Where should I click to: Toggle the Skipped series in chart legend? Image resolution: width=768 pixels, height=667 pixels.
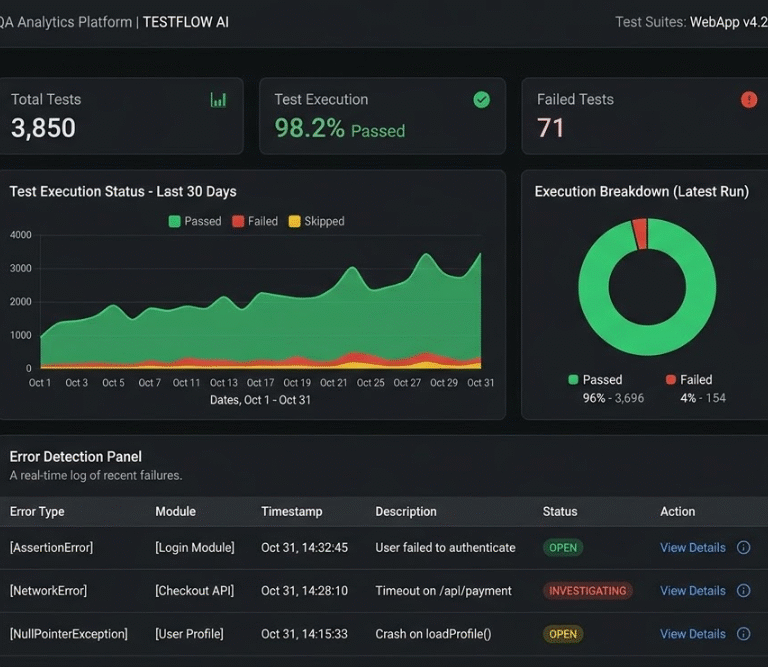point(316,221)
